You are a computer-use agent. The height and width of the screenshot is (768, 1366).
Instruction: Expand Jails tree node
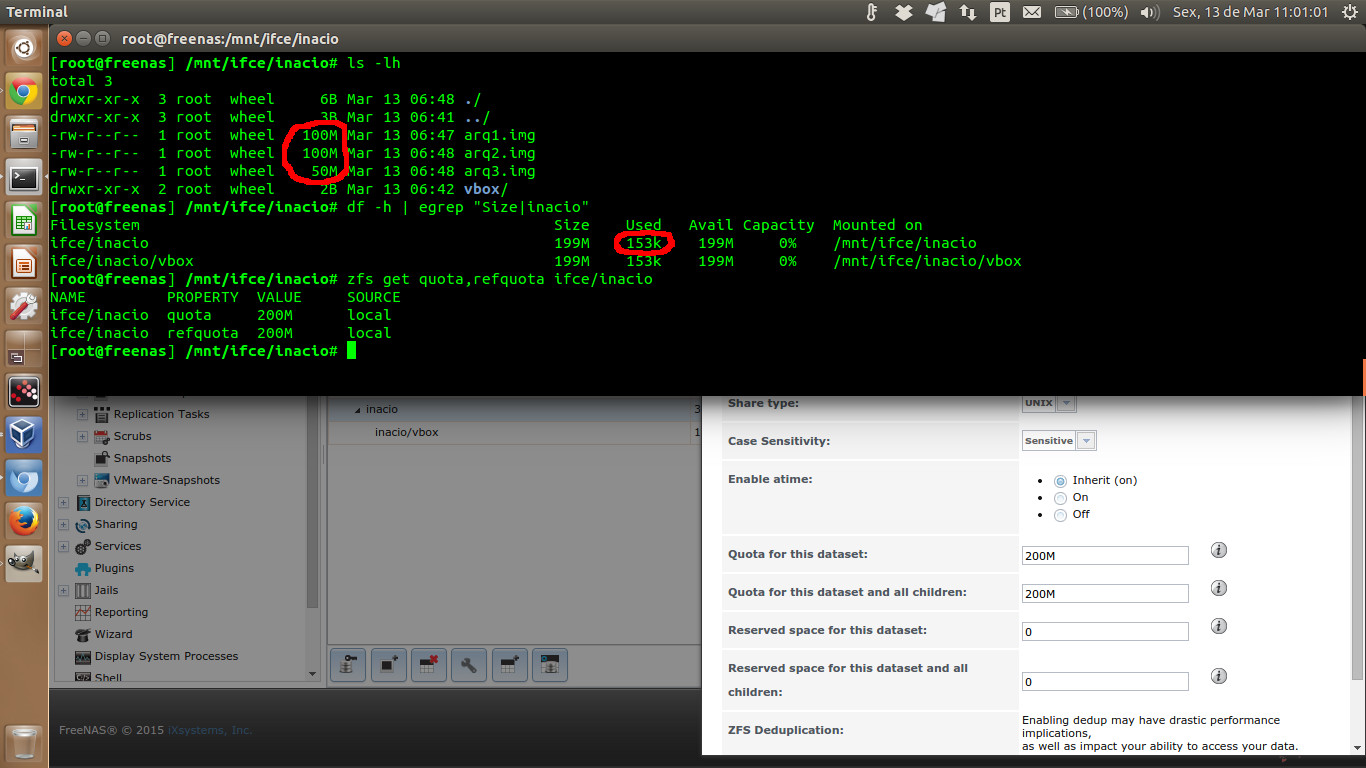coord(64,590)
